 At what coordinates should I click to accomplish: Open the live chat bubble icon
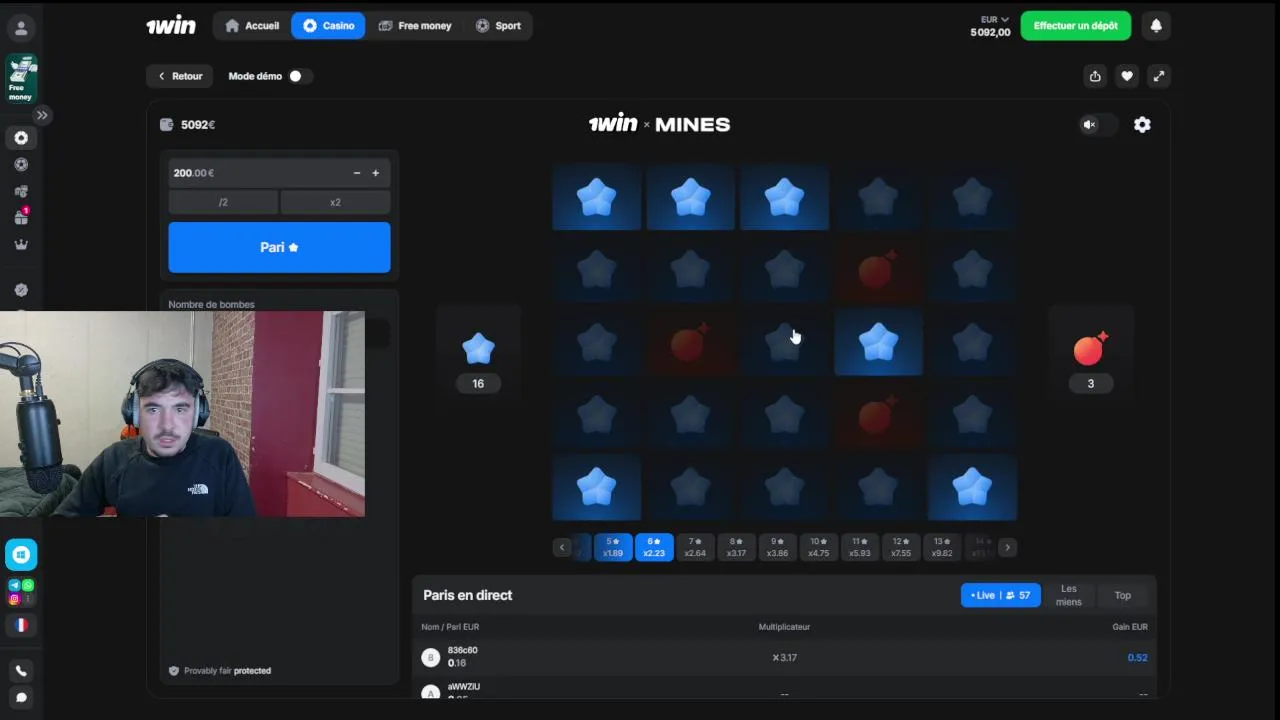coord(21,698)
